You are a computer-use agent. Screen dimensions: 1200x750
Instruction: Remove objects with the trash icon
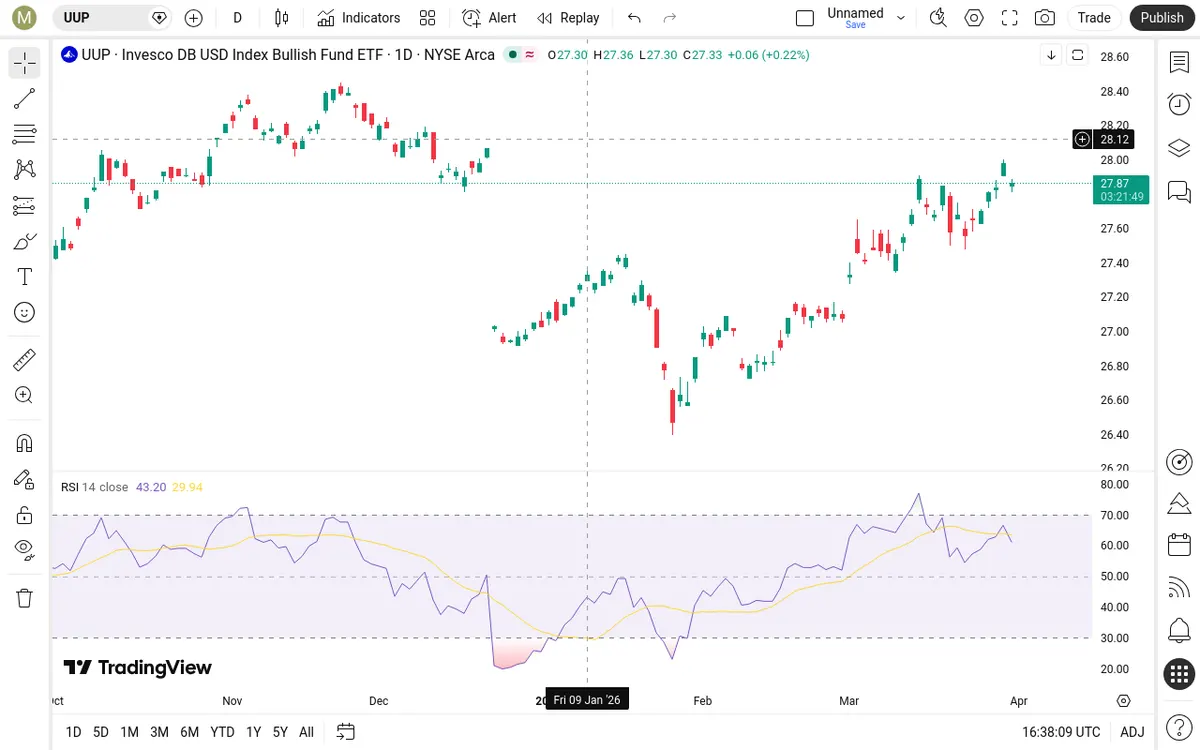pyautogui.click(x=25, y=598)
